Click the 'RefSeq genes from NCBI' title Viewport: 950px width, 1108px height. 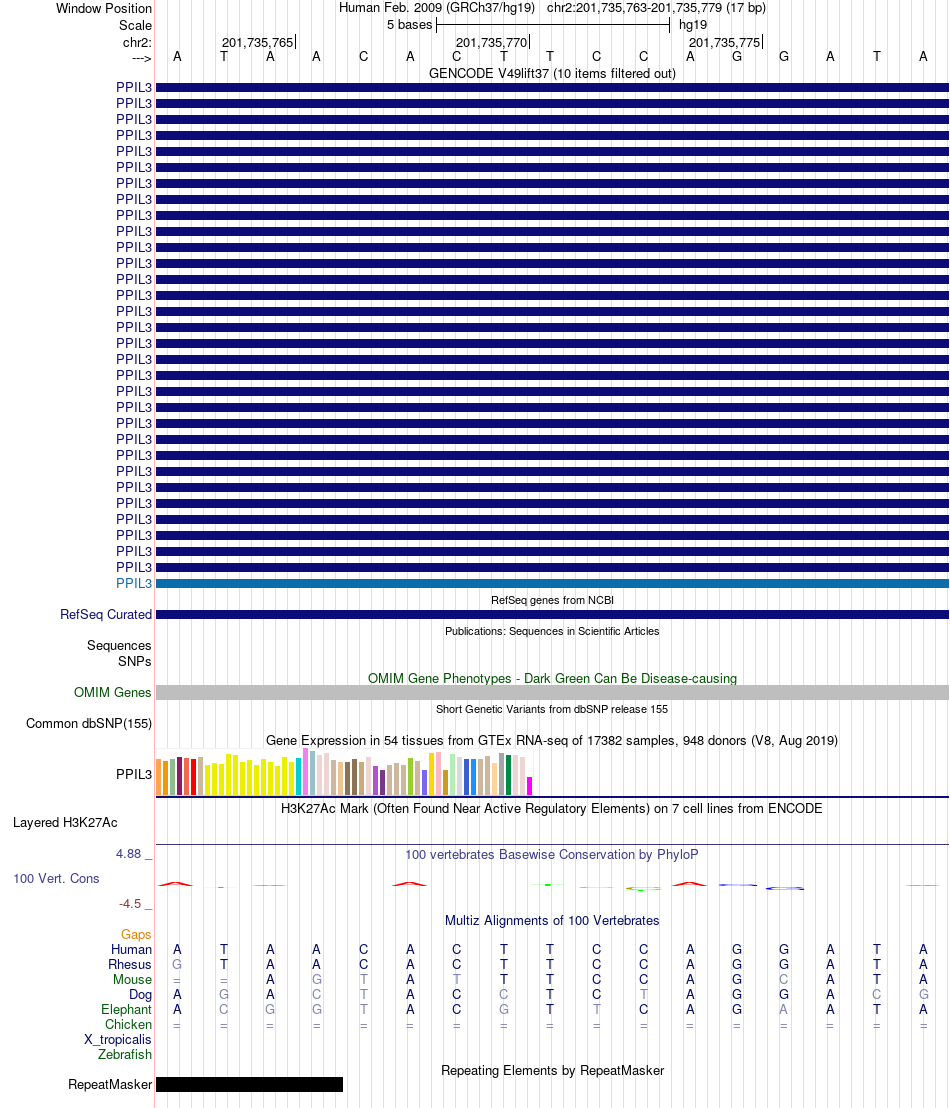(552, 601)
